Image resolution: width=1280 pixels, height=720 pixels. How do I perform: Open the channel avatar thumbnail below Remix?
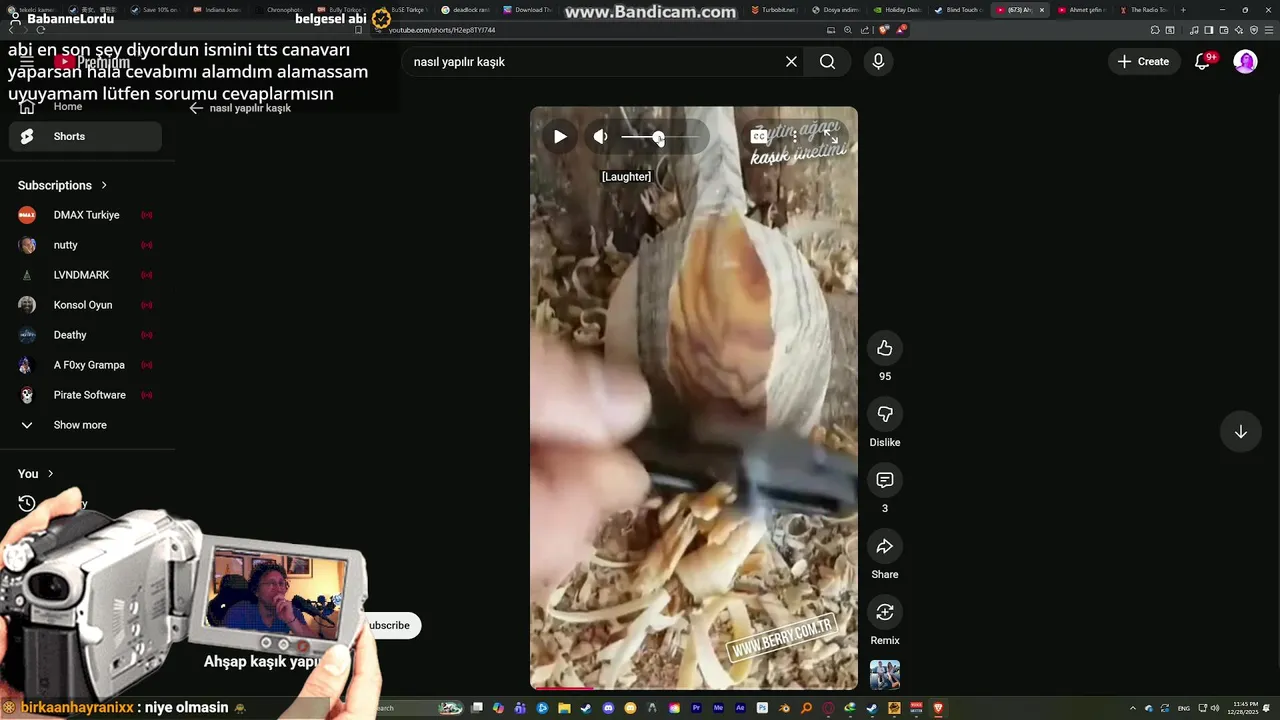tap(885, 675)
